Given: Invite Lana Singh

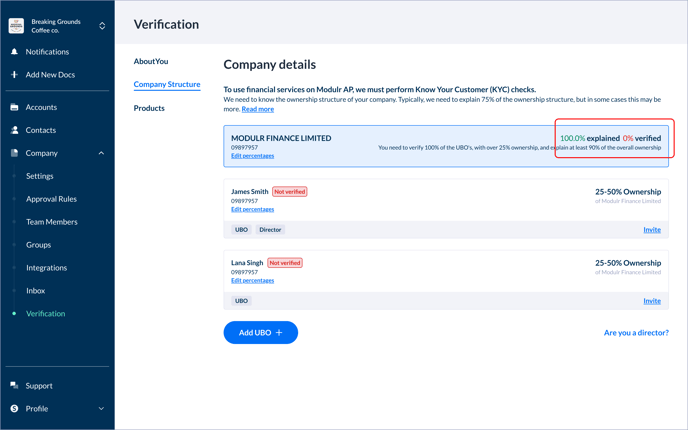Looking at the screenshot, I should (x=652, y=301).
